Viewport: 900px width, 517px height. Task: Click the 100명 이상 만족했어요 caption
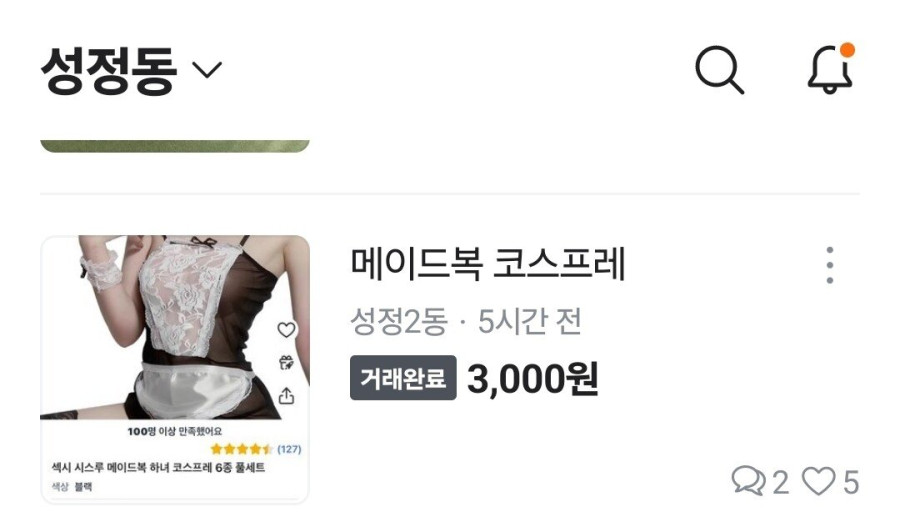click(174, 431)
